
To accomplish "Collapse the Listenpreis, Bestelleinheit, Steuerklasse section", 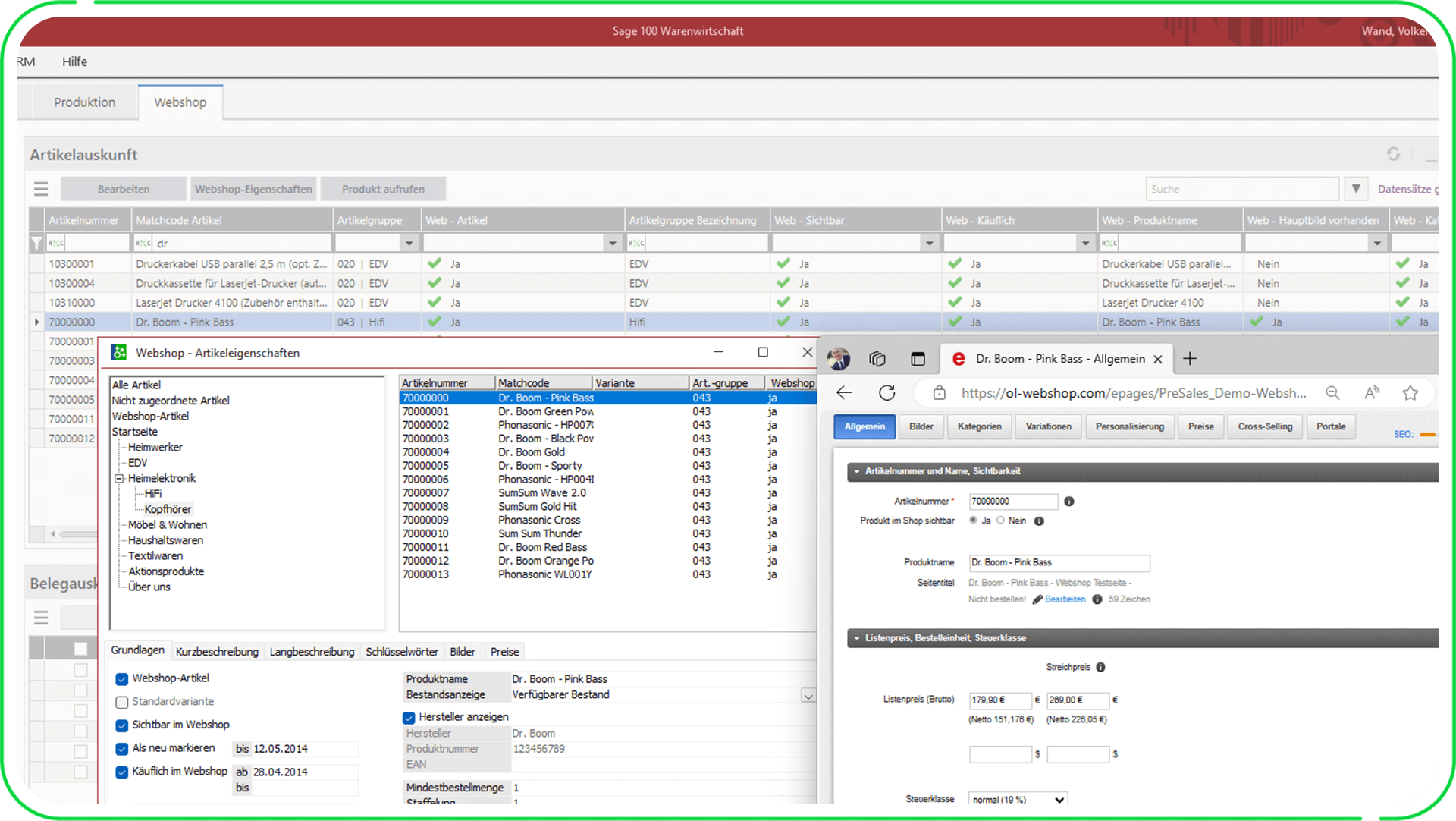I will [x=857, y=638].
